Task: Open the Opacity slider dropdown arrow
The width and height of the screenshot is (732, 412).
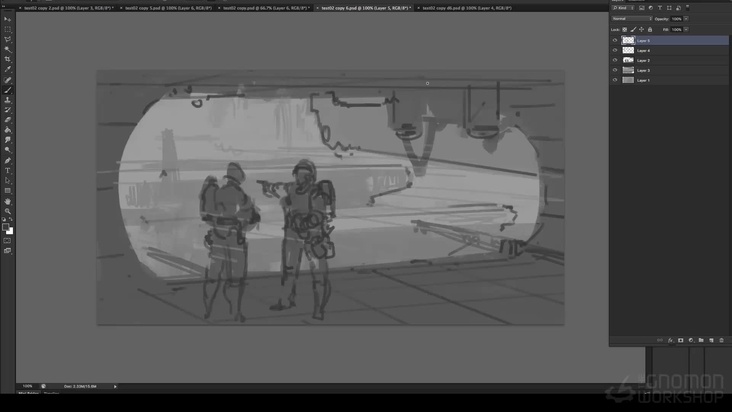Action: (686, 19)
